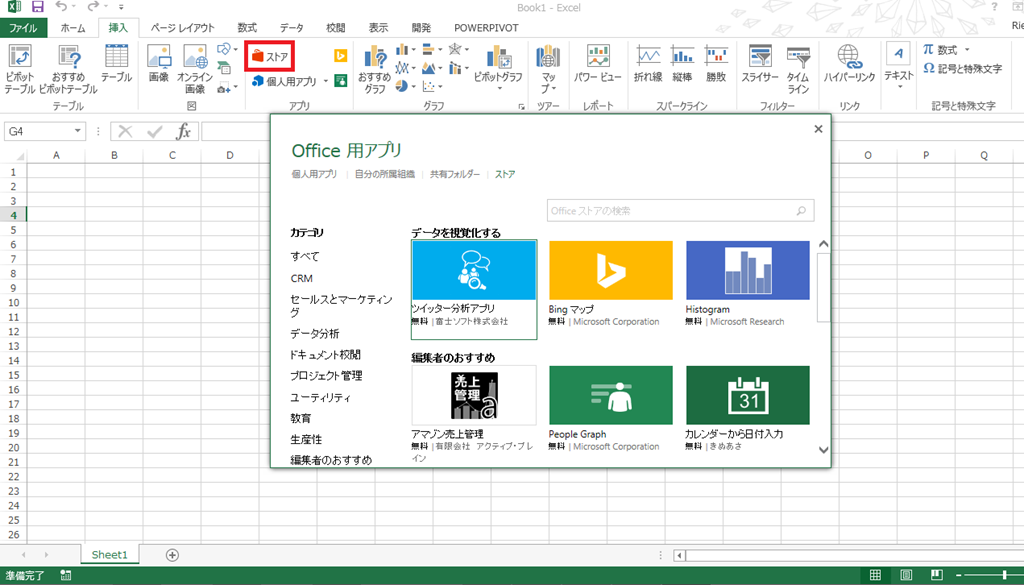
Task: Select the カレンダーから日付入力 app tile
Action: [747, 409]
